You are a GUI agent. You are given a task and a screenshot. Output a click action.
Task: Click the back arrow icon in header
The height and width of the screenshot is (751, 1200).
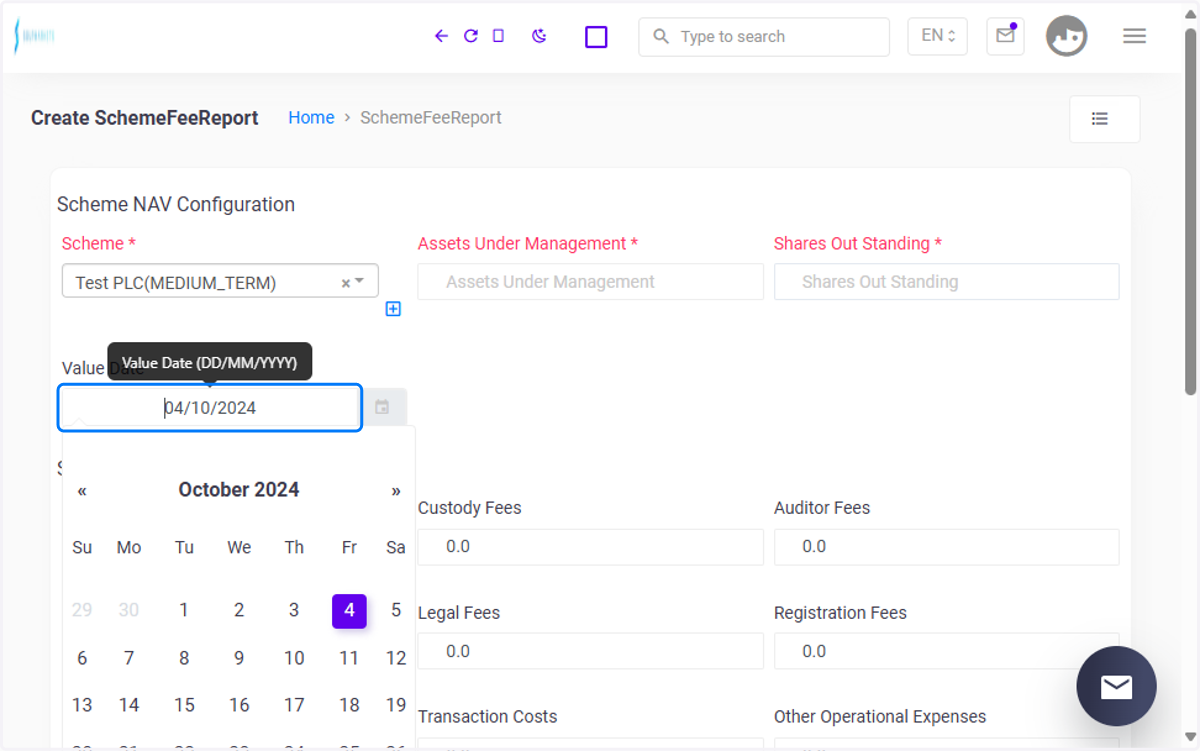(x=441, y=36)
